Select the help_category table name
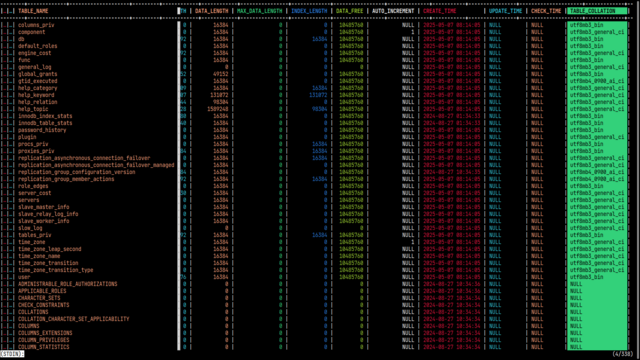Screen dimensions: 640x360 pyautogui.click(x=38, y=88)
